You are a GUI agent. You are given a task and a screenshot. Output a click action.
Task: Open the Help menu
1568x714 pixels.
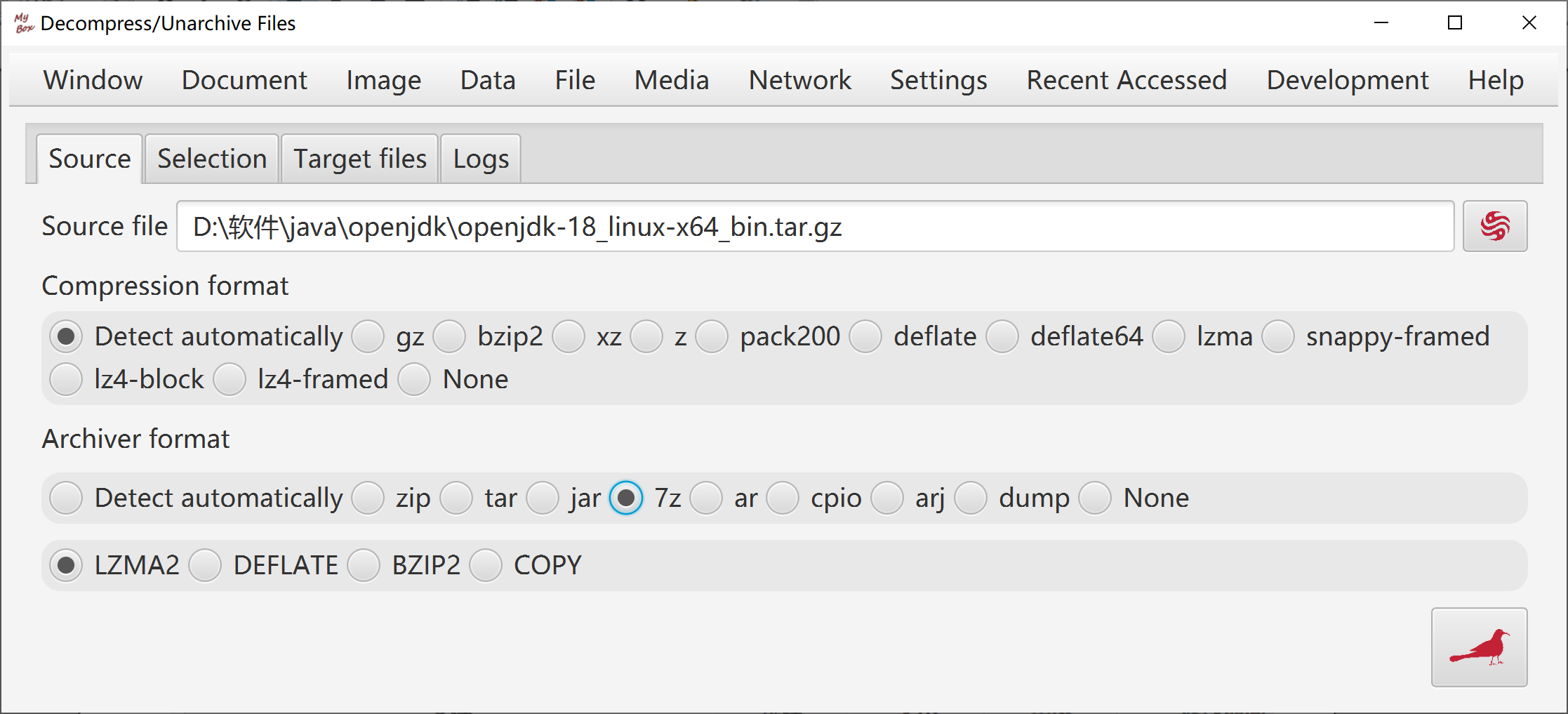click(x=1496, y=80)
